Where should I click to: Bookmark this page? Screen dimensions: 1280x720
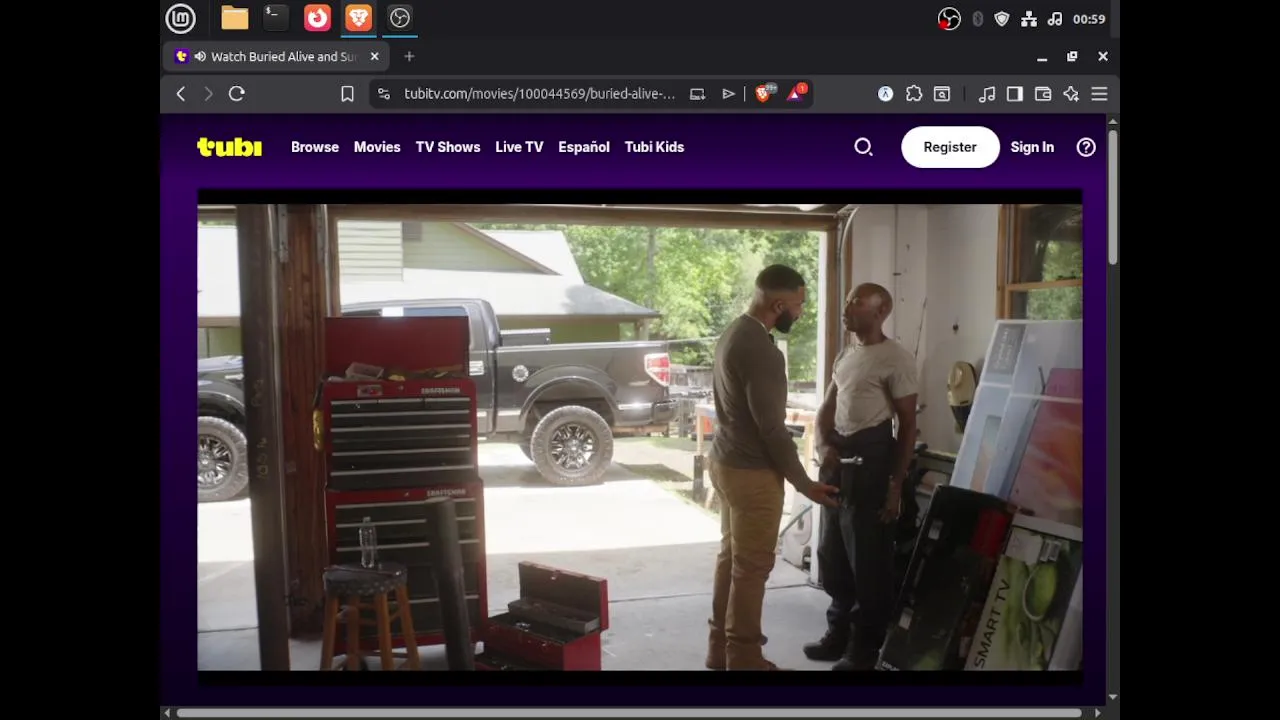pyautogui.click(x=347, y=94)
